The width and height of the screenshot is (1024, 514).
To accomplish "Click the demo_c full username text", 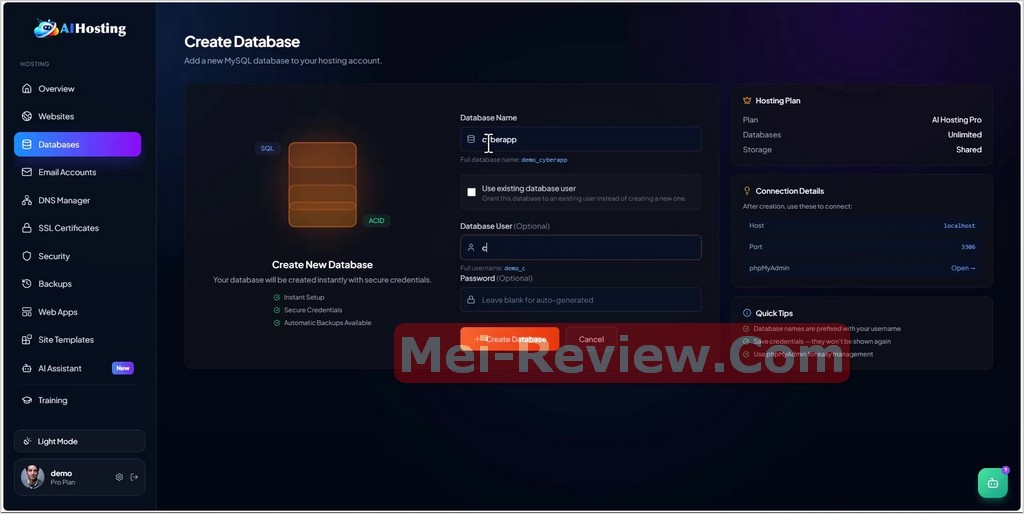I will 515,268.
